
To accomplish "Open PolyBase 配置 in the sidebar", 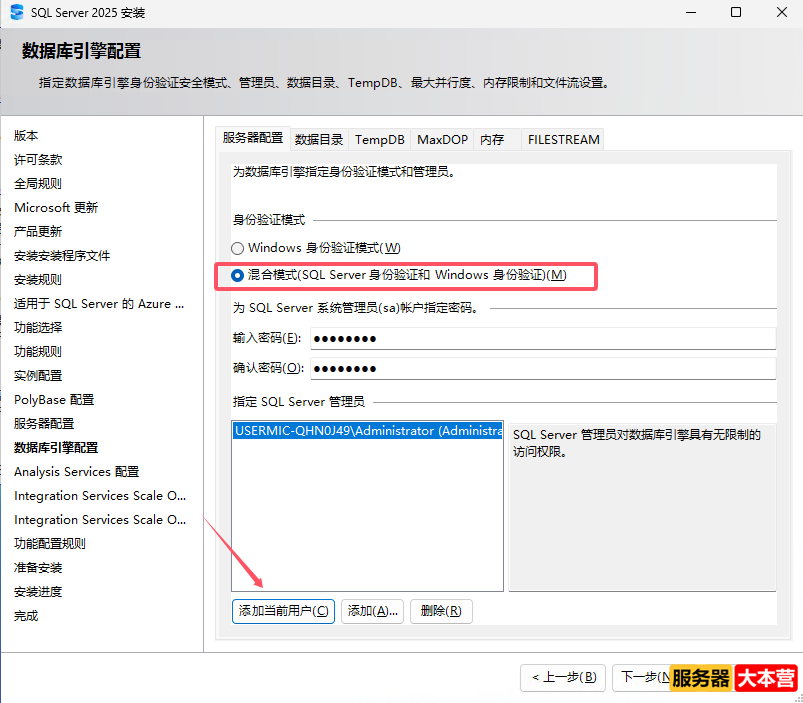I will click(x=53, y=399).
